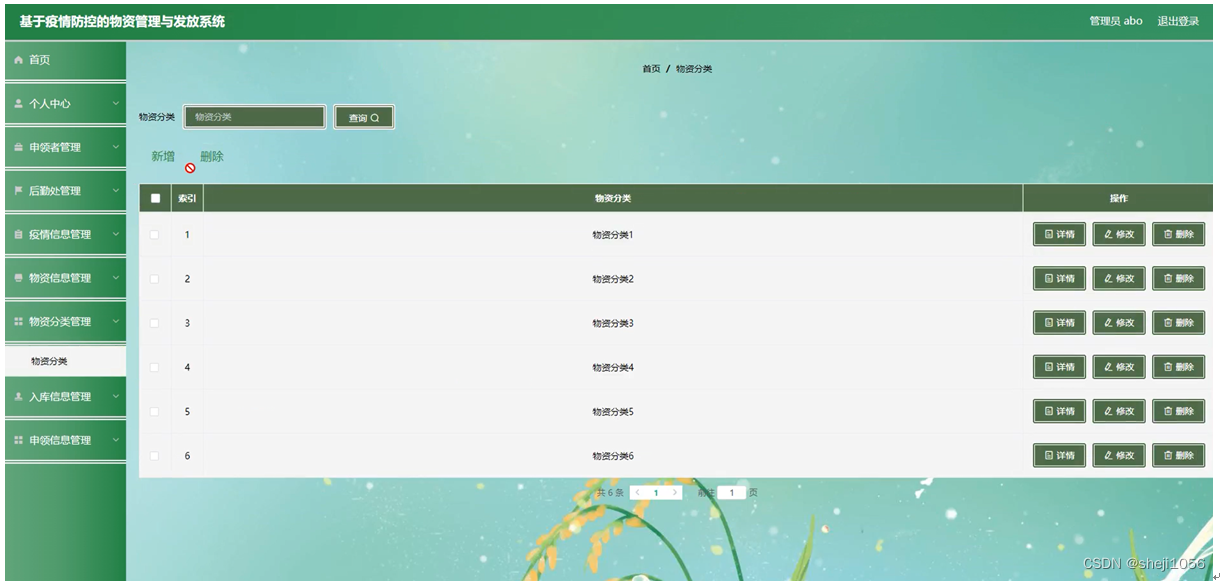Check the checkbox for row 物资分类5
1221x581 pixels.
(x=154, y=412)
